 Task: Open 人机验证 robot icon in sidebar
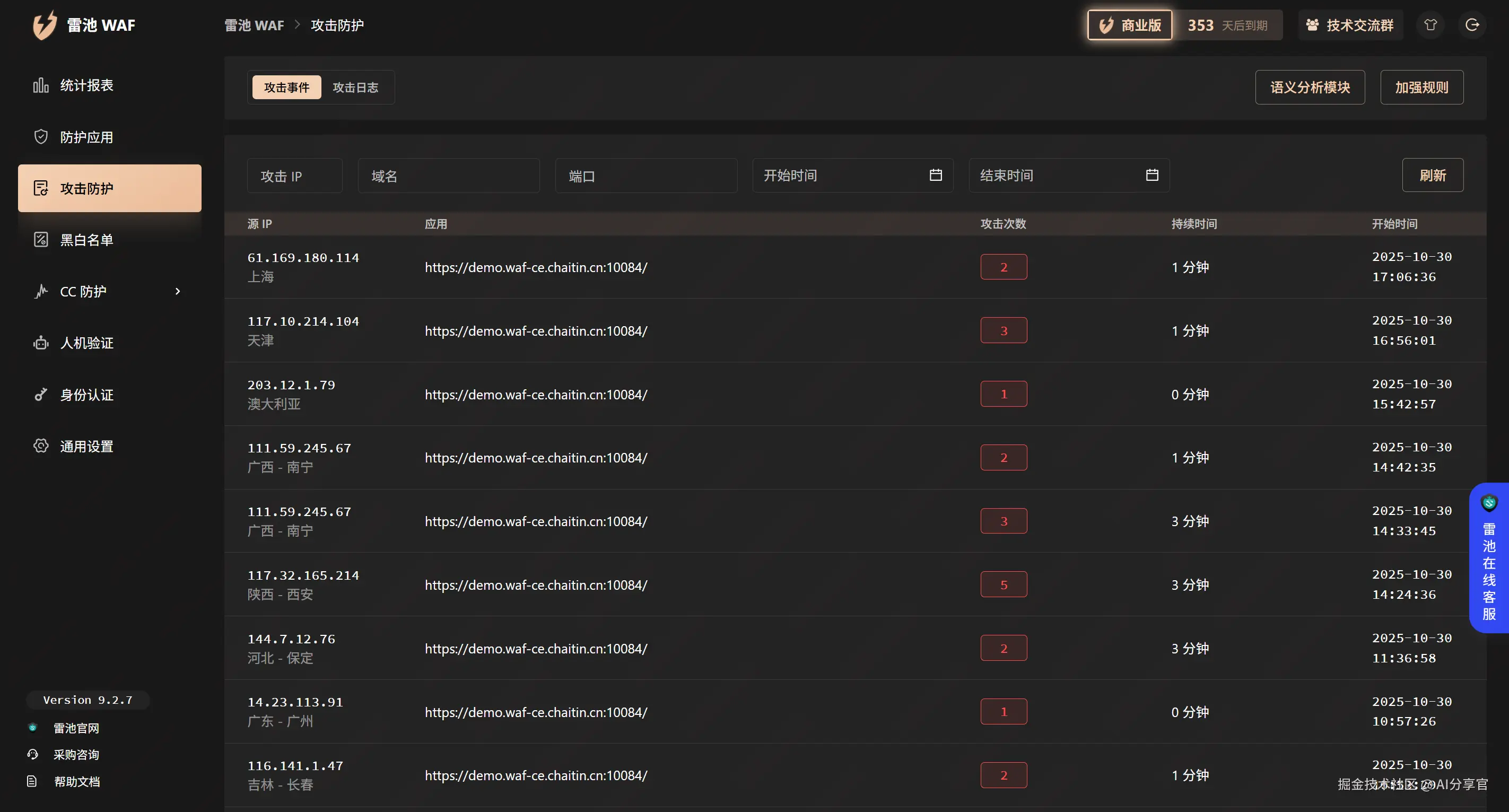[40, 343]
